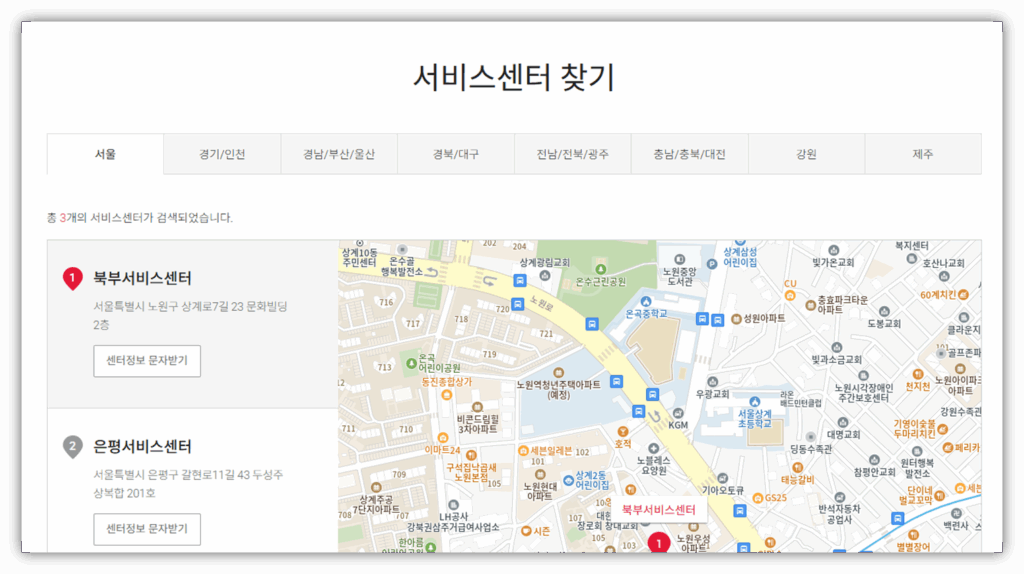1024x574 pixels.
Task: Click 센터정보 문자받기 under 북부서비스센터
Action: [147, 360]
